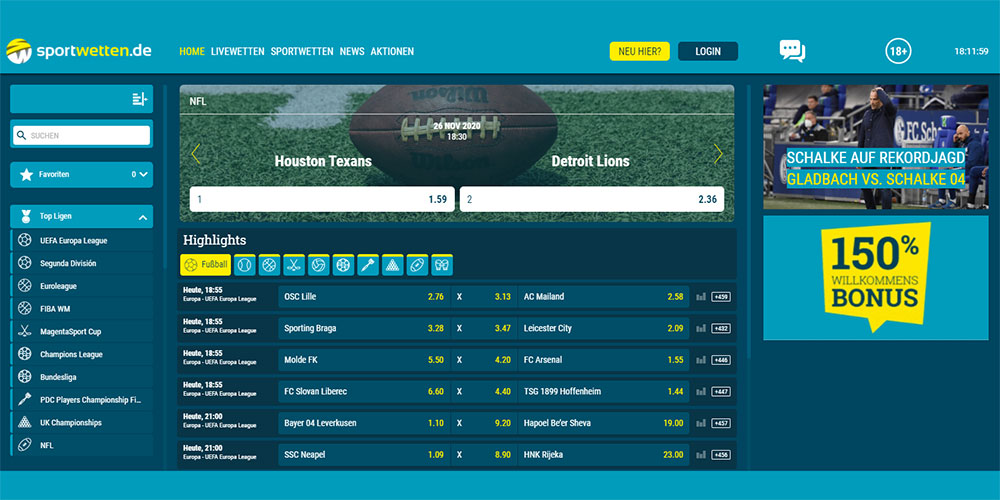Viewport: 1000px width, 500px height.
Task: Bet on Leicester City at 2.09
Action: tap(603, 328)
